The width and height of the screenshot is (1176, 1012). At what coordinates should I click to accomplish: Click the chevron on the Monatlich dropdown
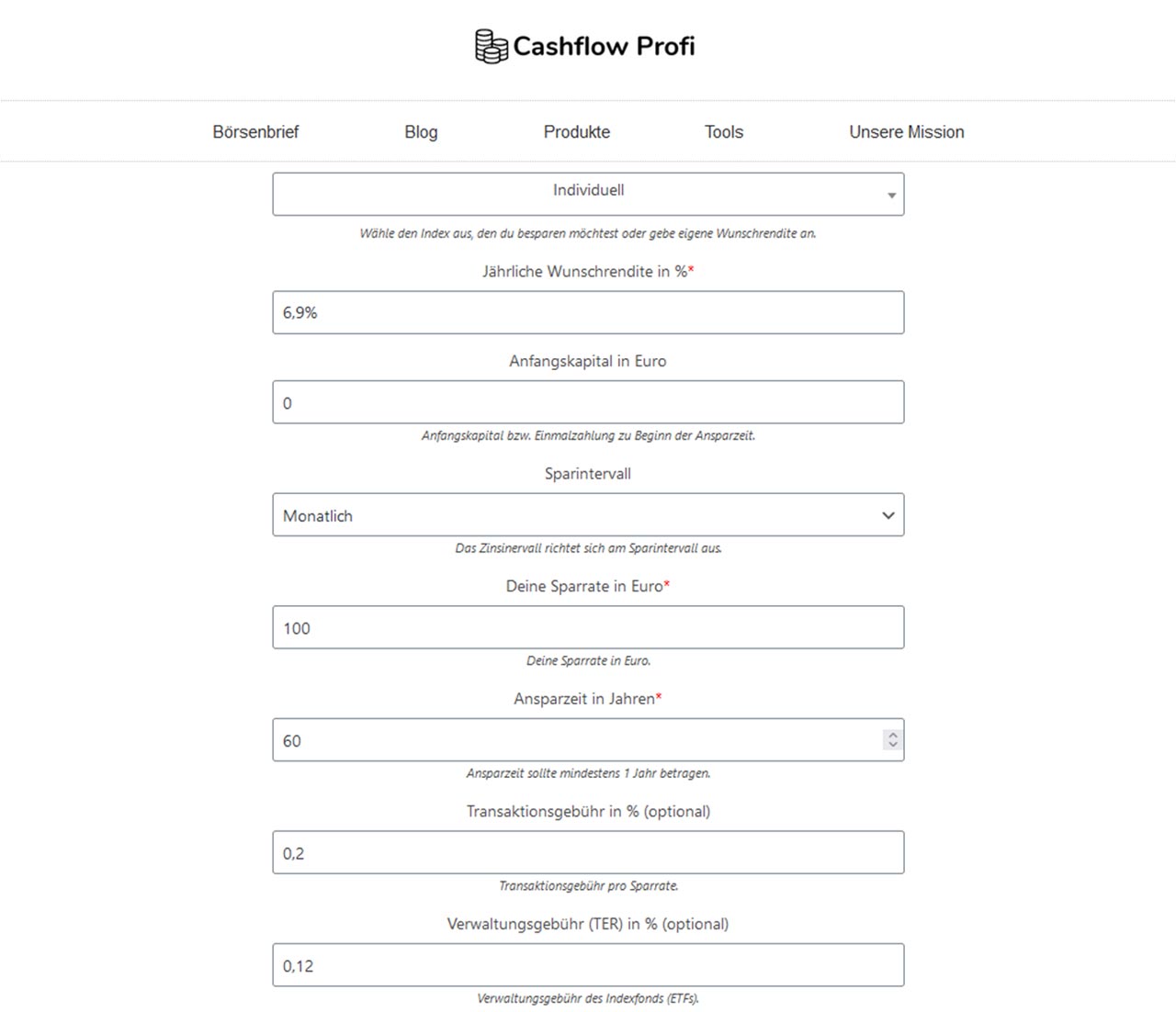888,515
